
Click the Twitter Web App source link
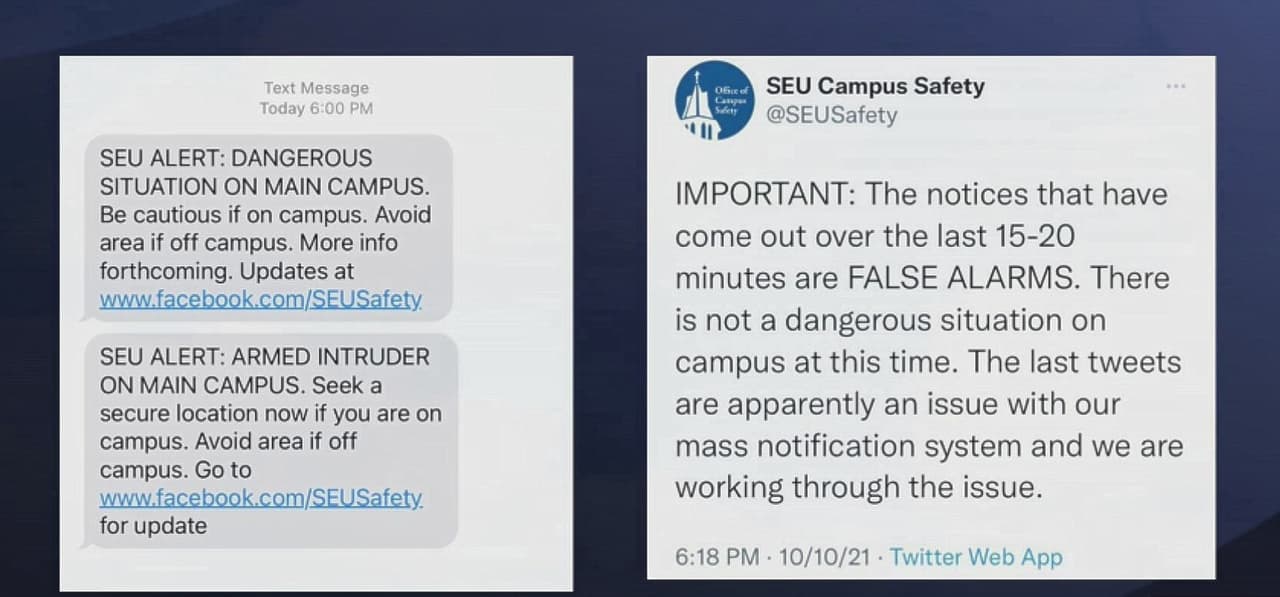click(976, 557)
